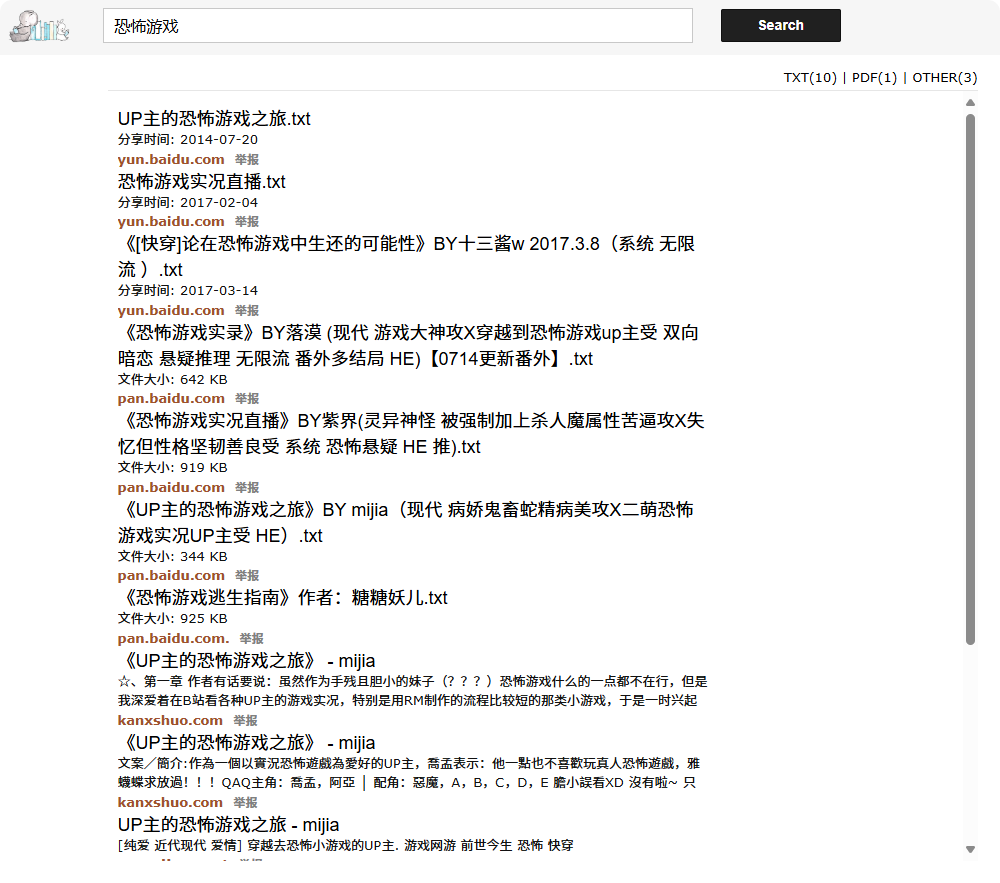Open result 《恐怖游戏逃生指南》作者：糖糖妖儿.txt

click(x=283, y=597)
